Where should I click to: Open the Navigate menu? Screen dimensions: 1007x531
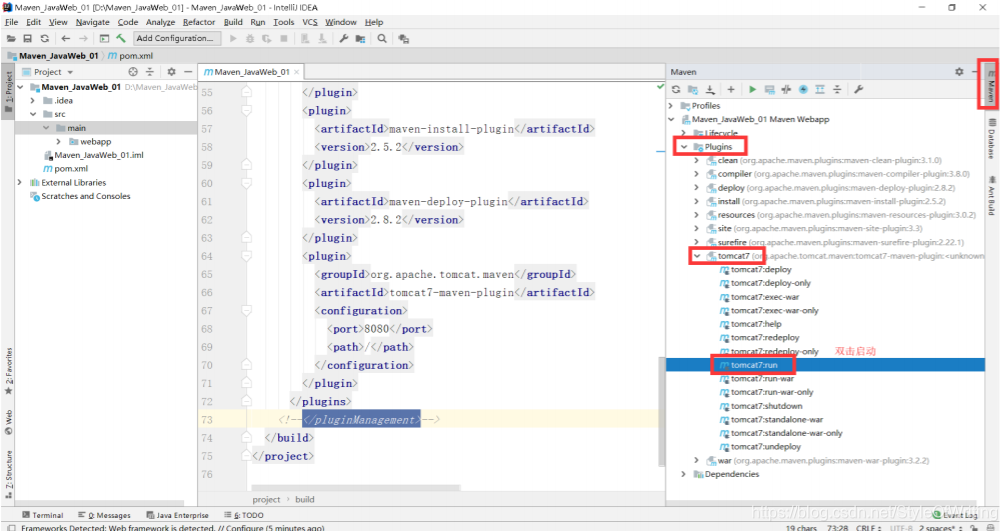point(92,22)
